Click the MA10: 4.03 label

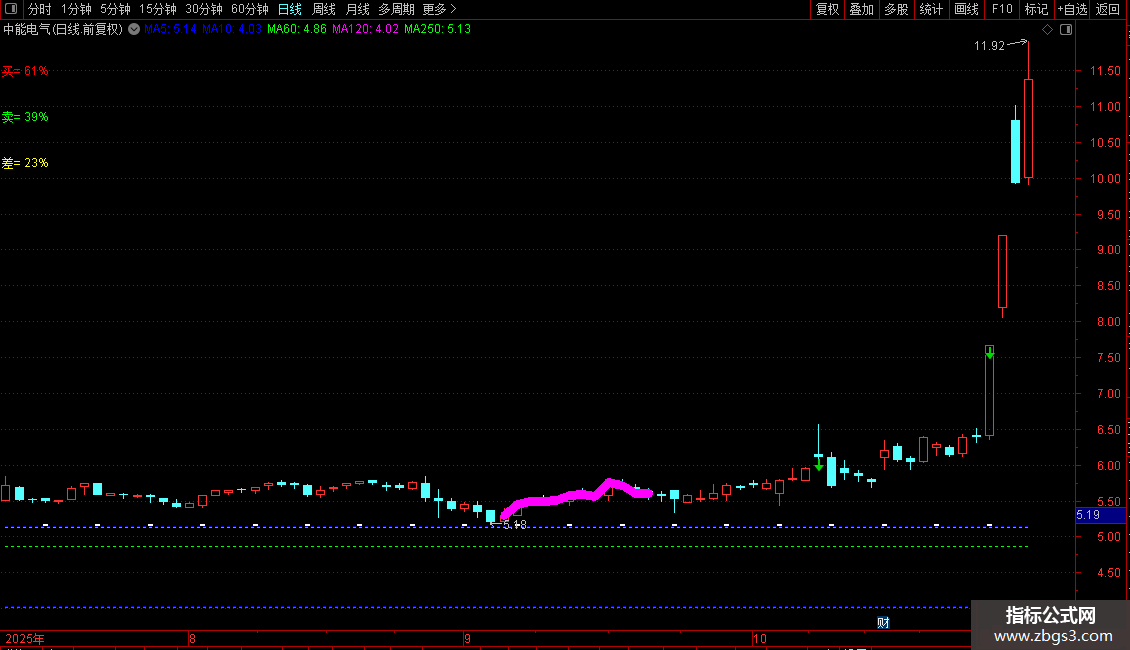[x=231, y=29]
